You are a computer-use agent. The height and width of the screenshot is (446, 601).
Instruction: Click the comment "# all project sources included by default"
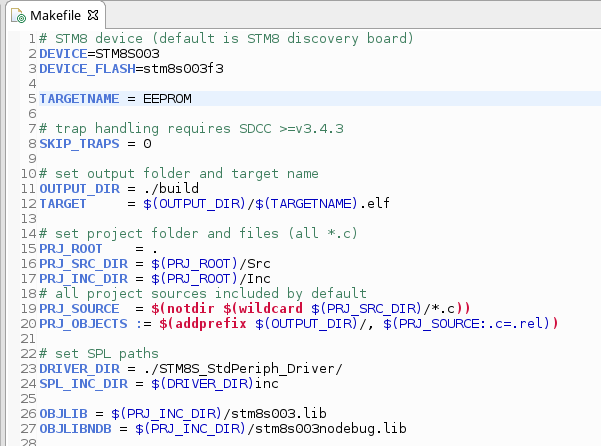tap(203, 294)
